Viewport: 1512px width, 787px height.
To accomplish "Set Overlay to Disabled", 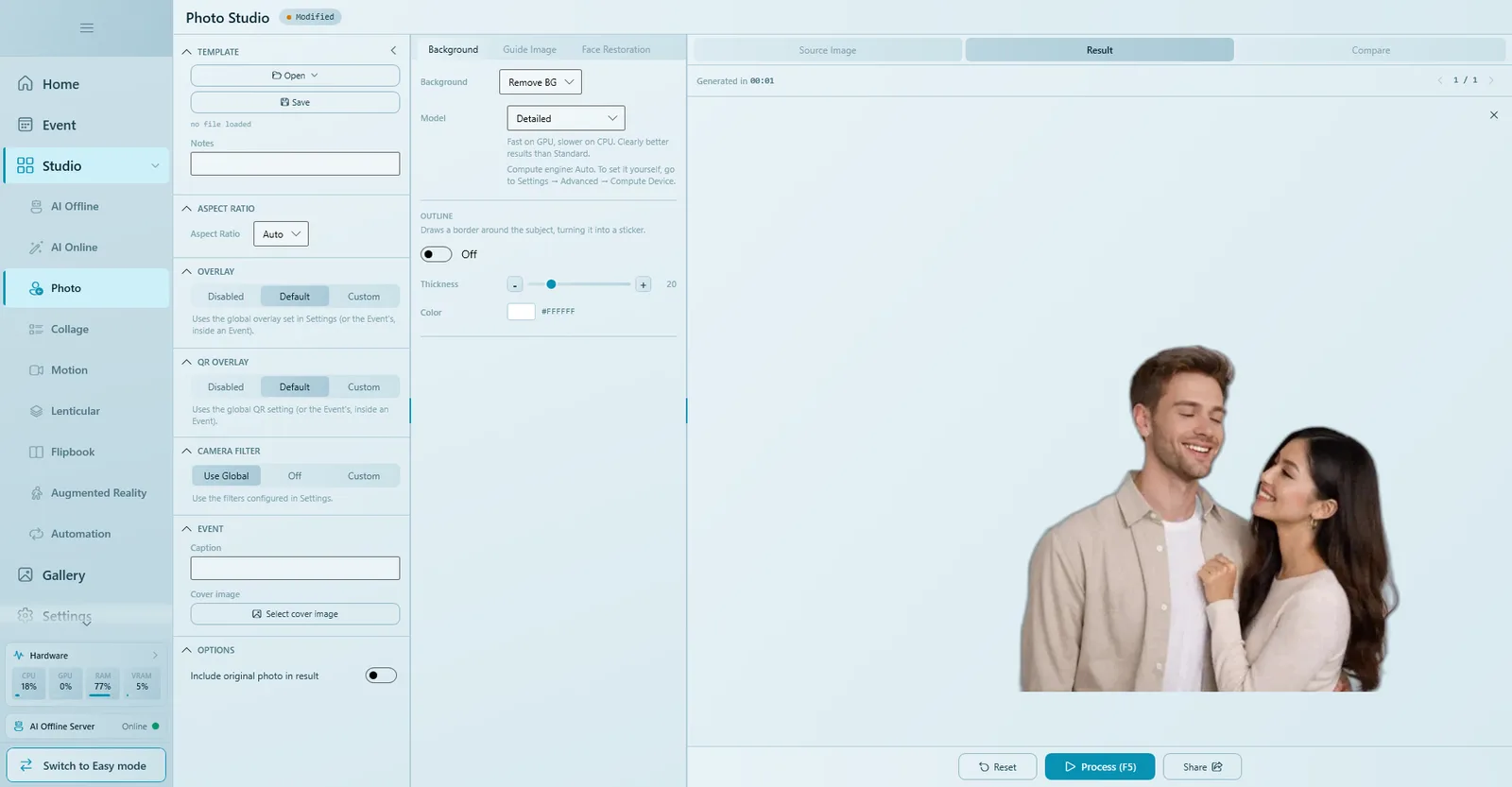I will point(226,297).
